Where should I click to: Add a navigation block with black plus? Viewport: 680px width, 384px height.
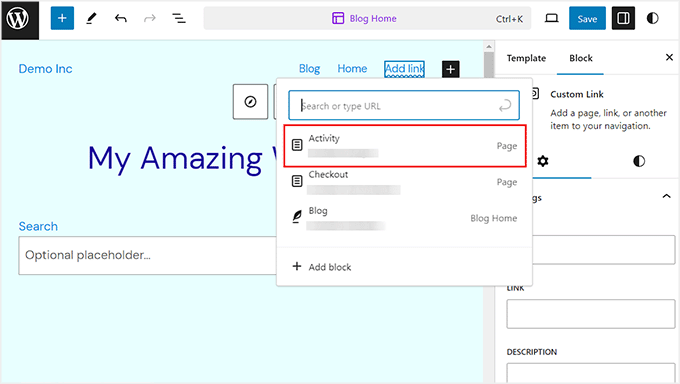point(451,69)
